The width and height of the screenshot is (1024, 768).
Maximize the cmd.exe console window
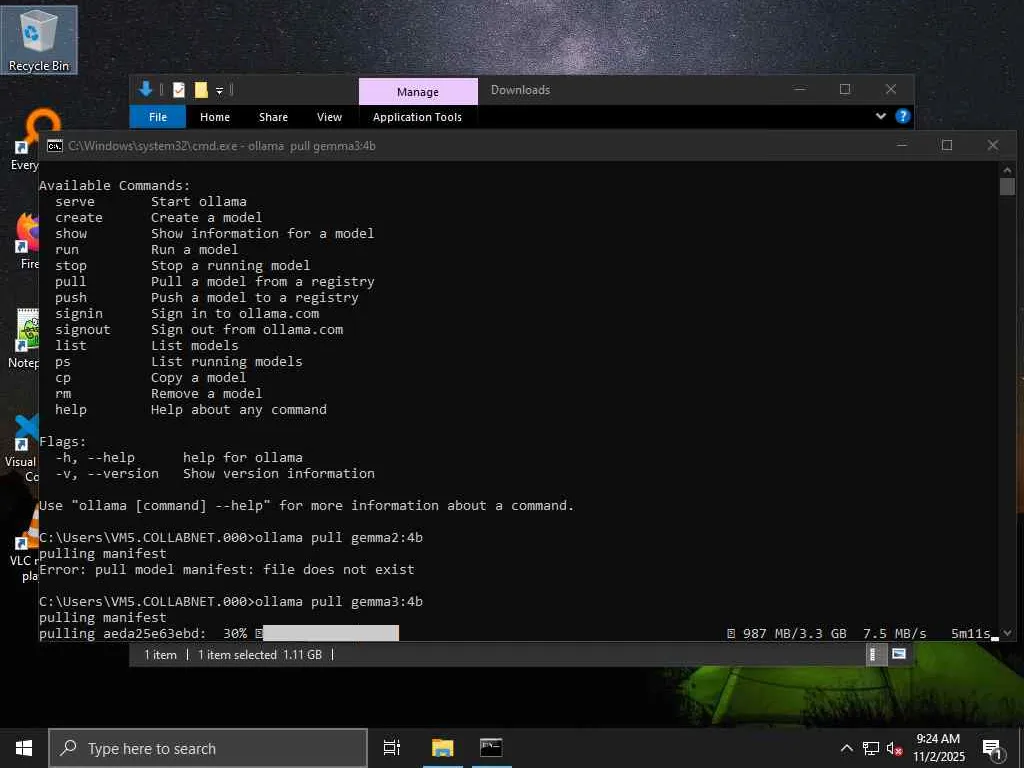point(947,145)
